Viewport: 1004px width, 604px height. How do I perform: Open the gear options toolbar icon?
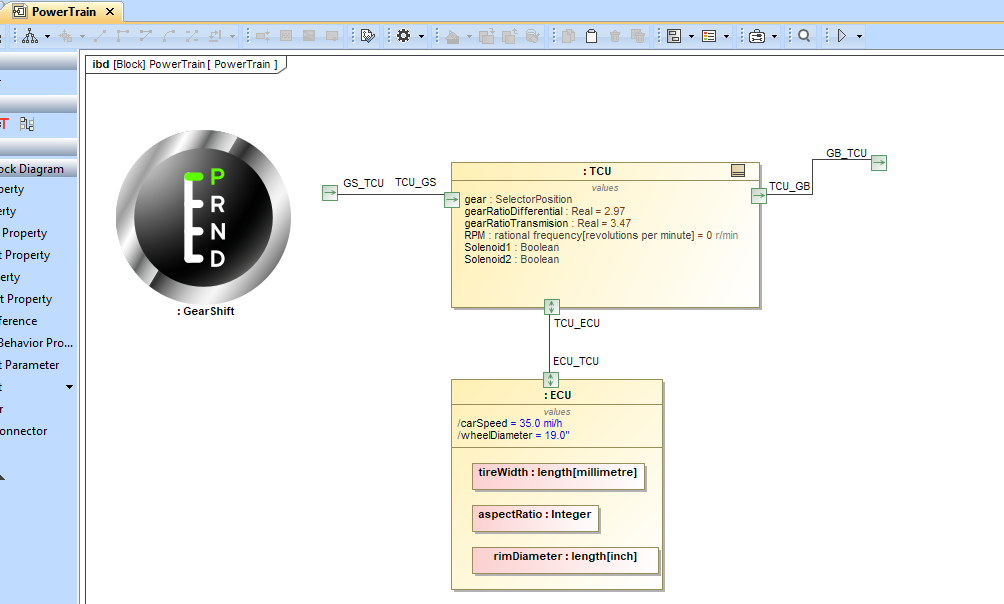tap(403, 36)
